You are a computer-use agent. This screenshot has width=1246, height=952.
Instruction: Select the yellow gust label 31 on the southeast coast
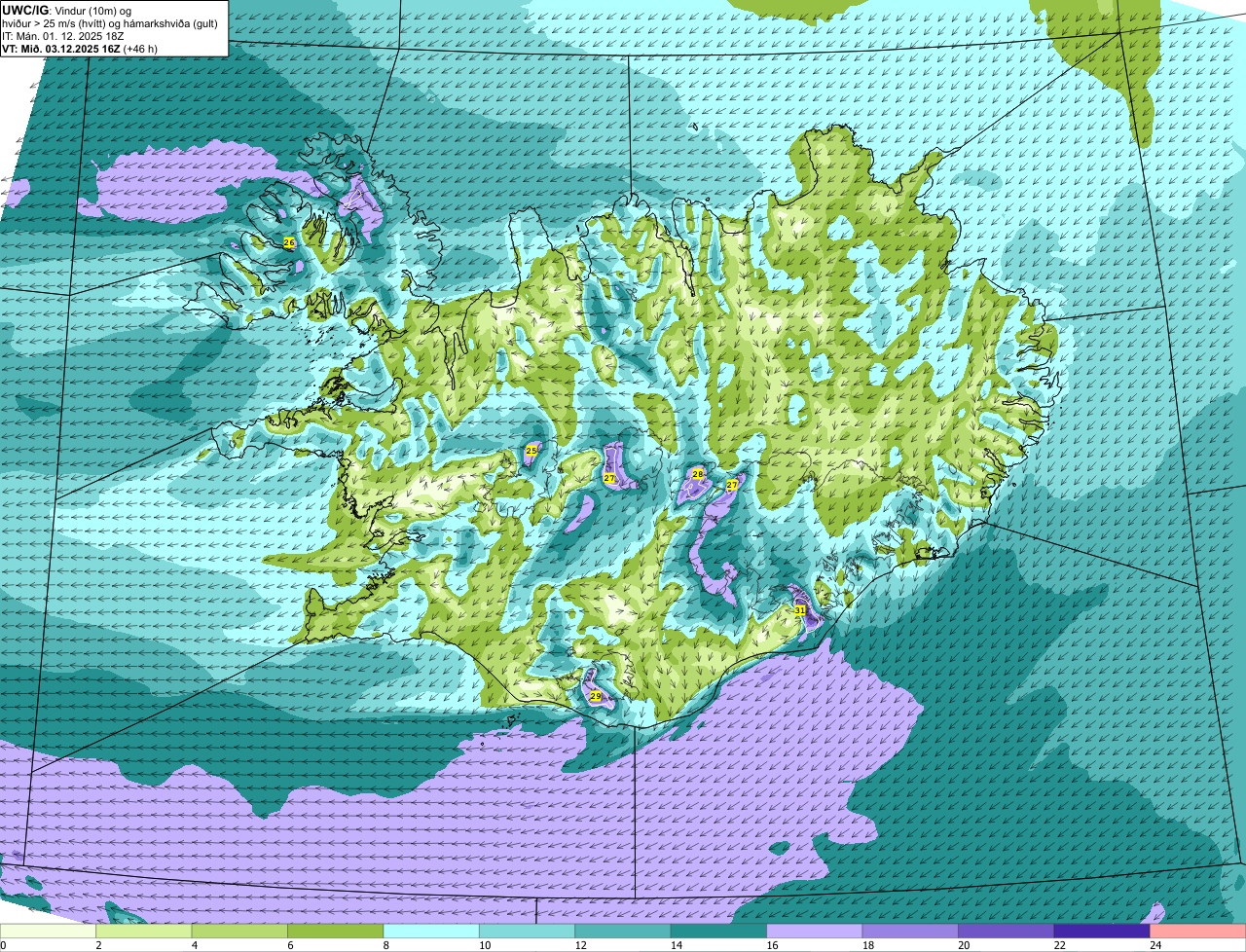point(800,610)
